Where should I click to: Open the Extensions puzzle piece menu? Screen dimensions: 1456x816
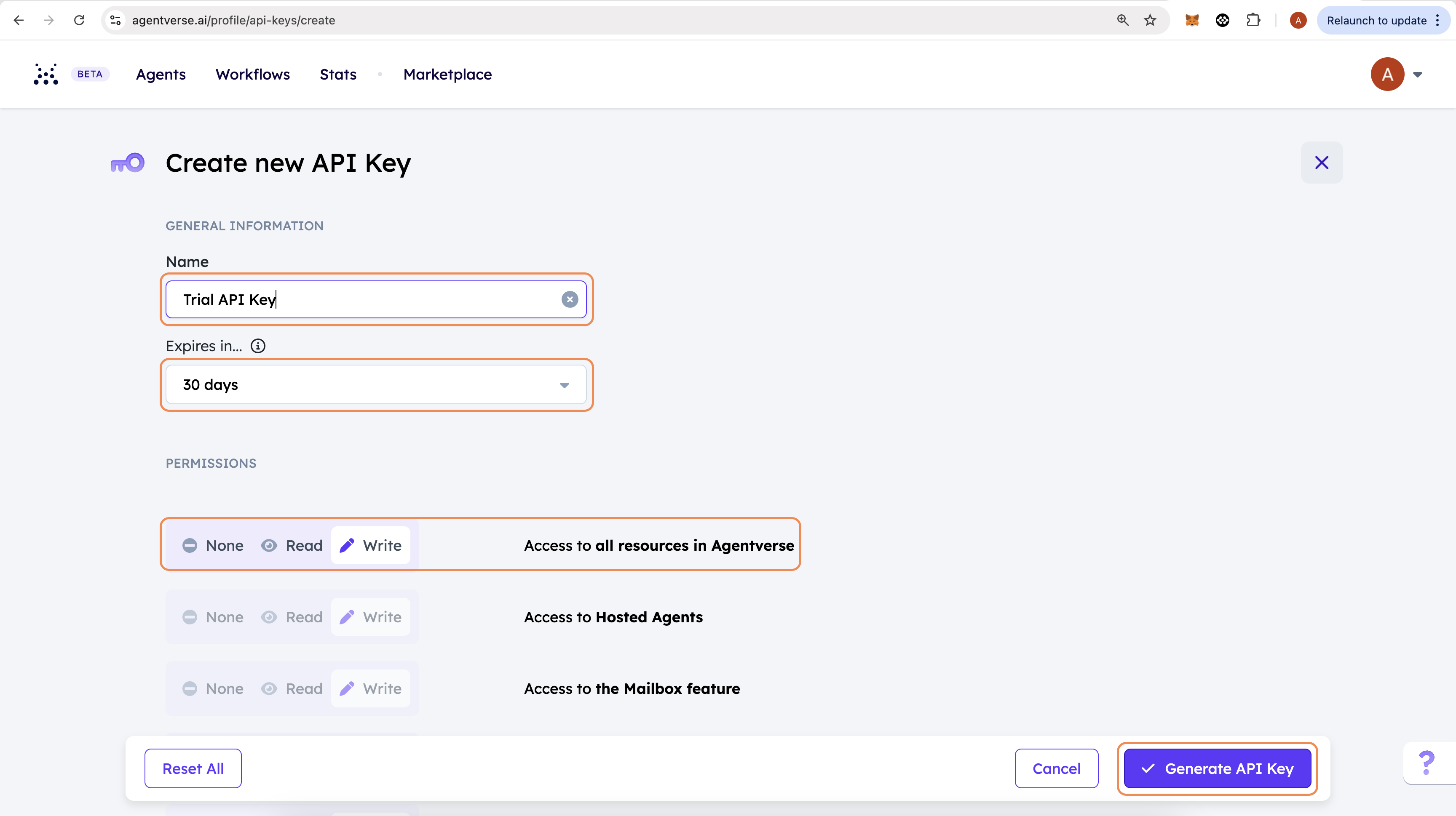[x=1253, y=20]
